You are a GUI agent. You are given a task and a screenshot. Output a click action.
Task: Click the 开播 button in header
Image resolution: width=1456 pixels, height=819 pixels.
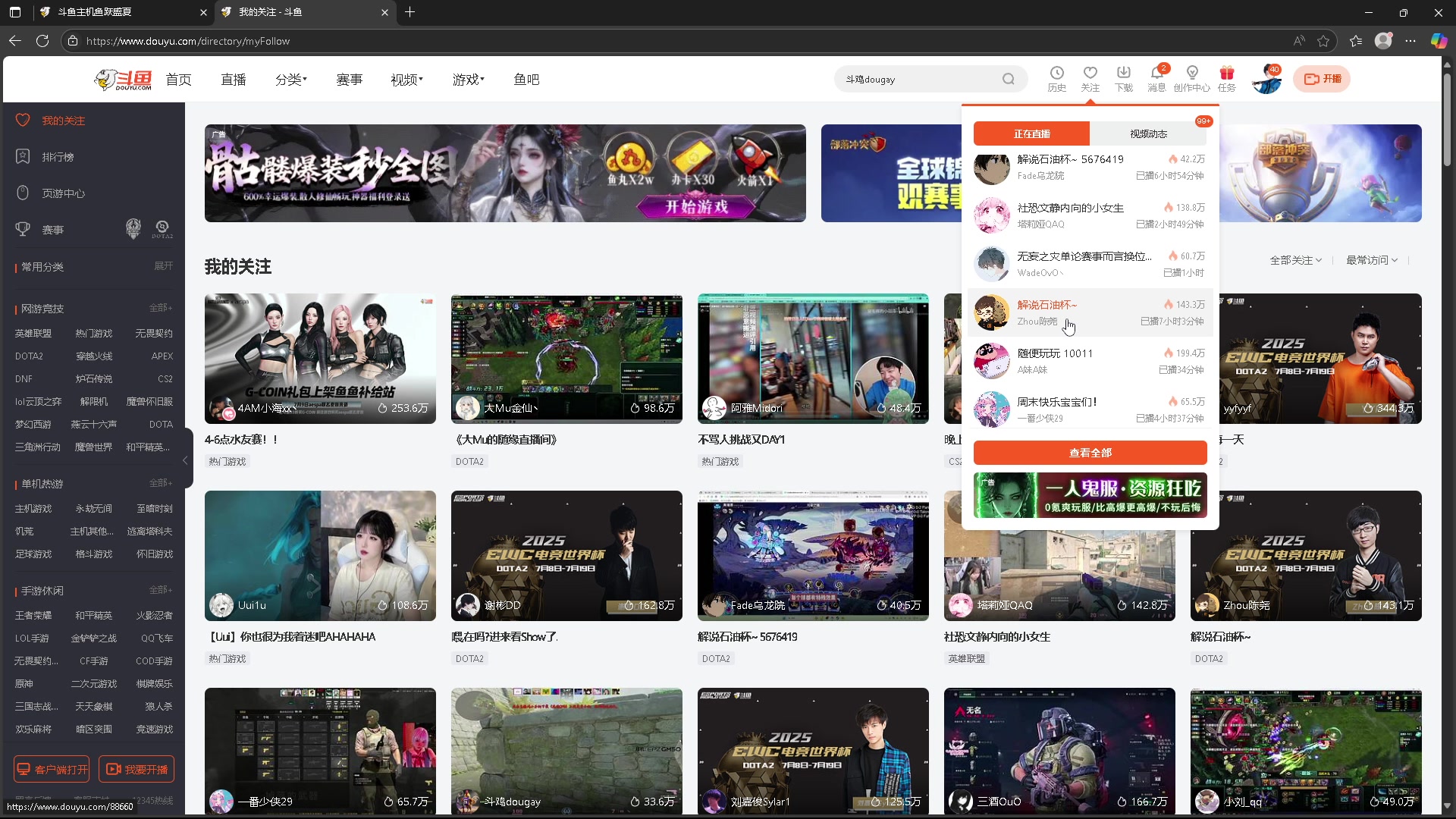point(1322,79)
